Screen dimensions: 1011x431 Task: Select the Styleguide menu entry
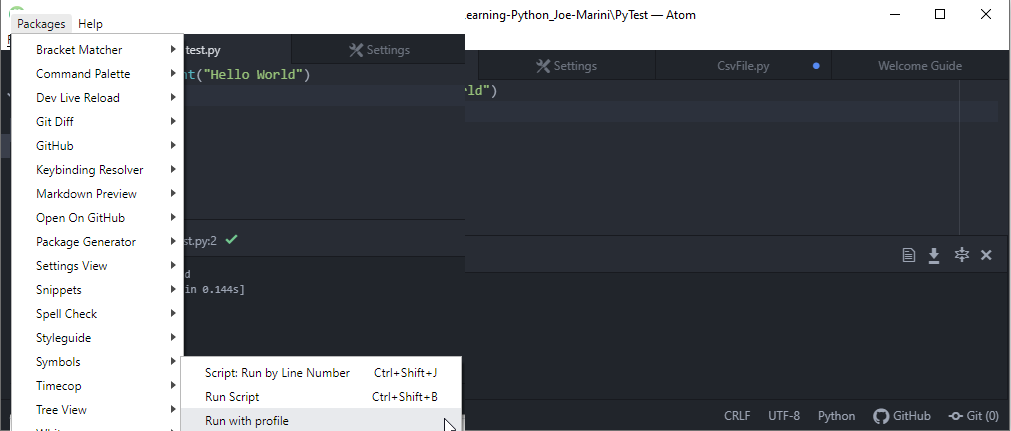point(97,337)
